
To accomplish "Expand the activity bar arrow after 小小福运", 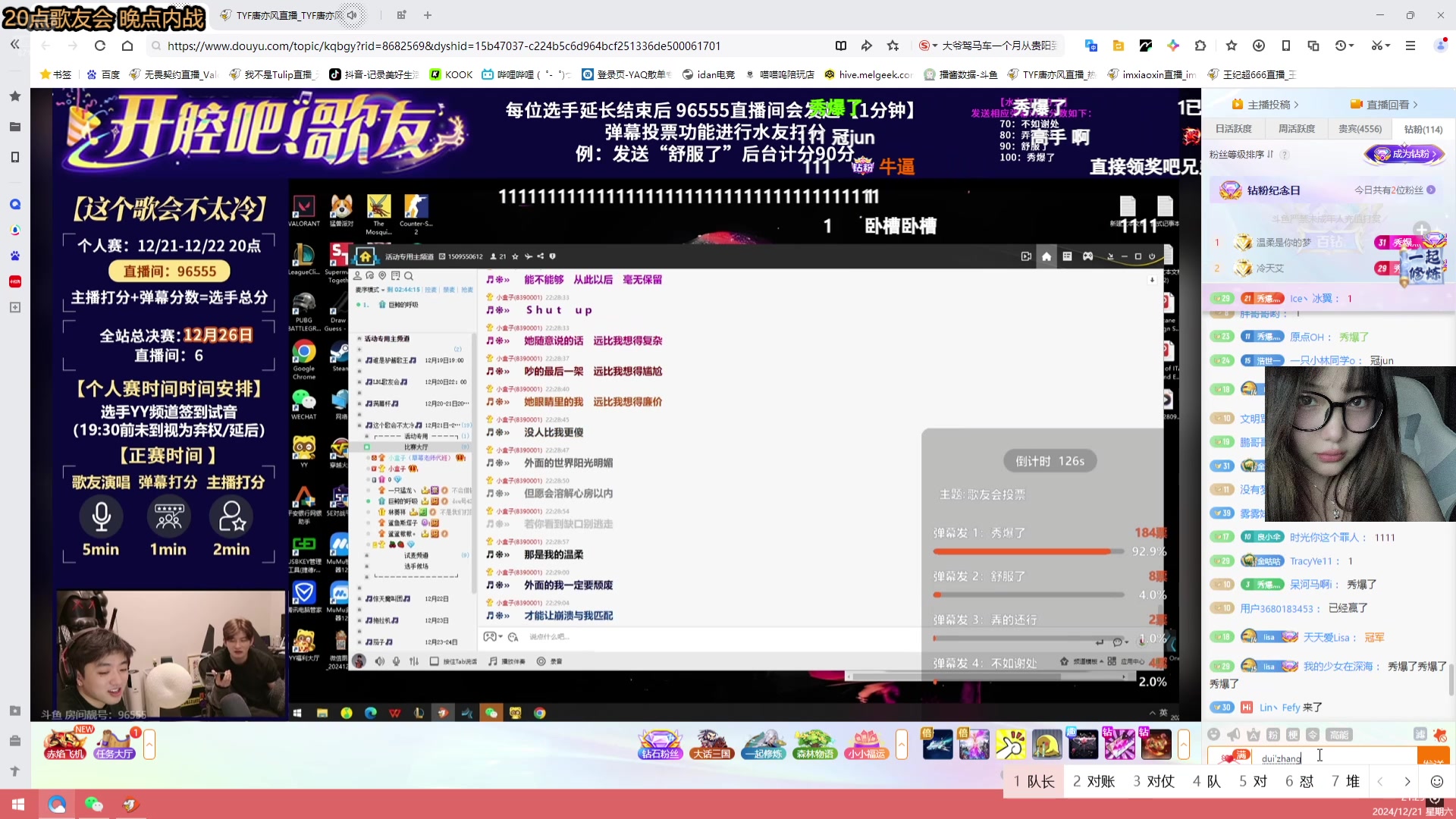I will [902, 744].
